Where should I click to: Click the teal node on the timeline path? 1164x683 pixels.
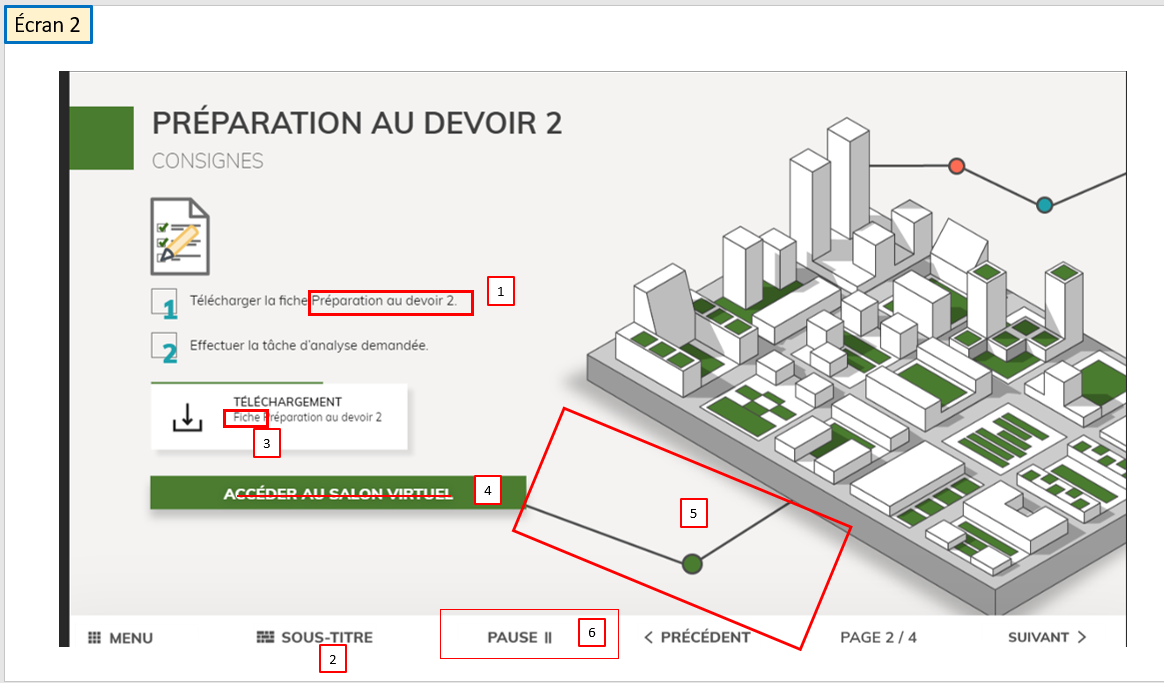click(1044, 205)
